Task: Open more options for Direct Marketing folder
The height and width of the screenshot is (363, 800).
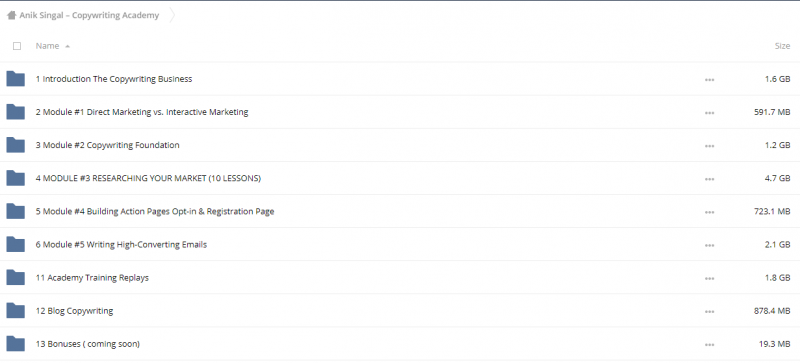Action: pos(709,113)
